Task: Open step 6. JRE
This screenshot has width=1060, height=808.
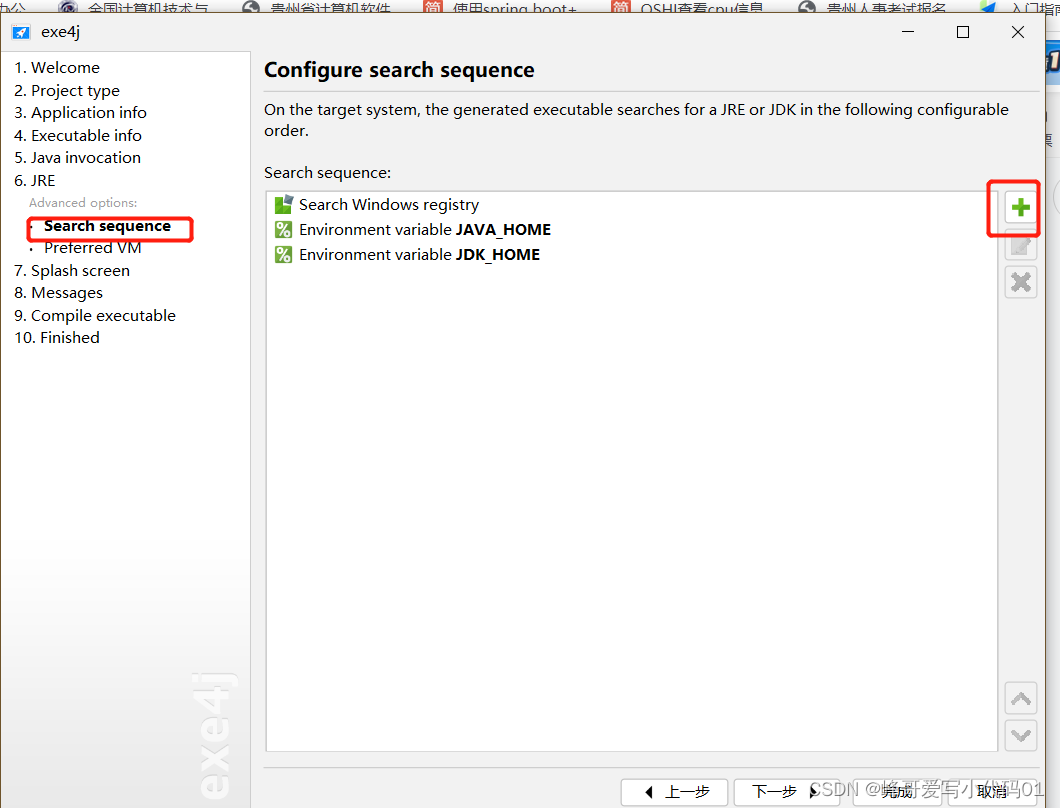Action: (x=34, y=181)
